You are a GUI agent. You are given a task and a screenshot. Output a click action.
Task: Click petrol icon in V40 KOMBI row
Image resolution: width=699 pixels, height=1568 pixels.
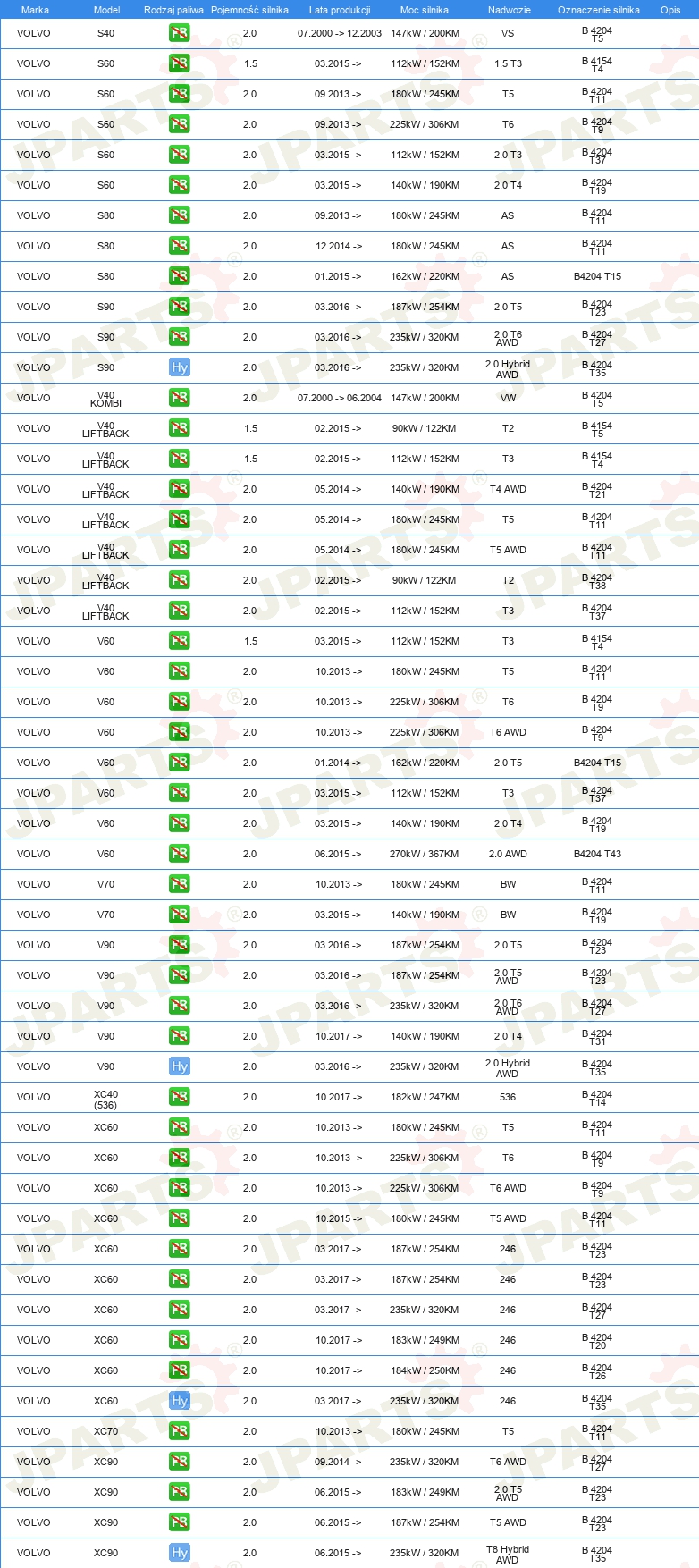click(179, 398)
